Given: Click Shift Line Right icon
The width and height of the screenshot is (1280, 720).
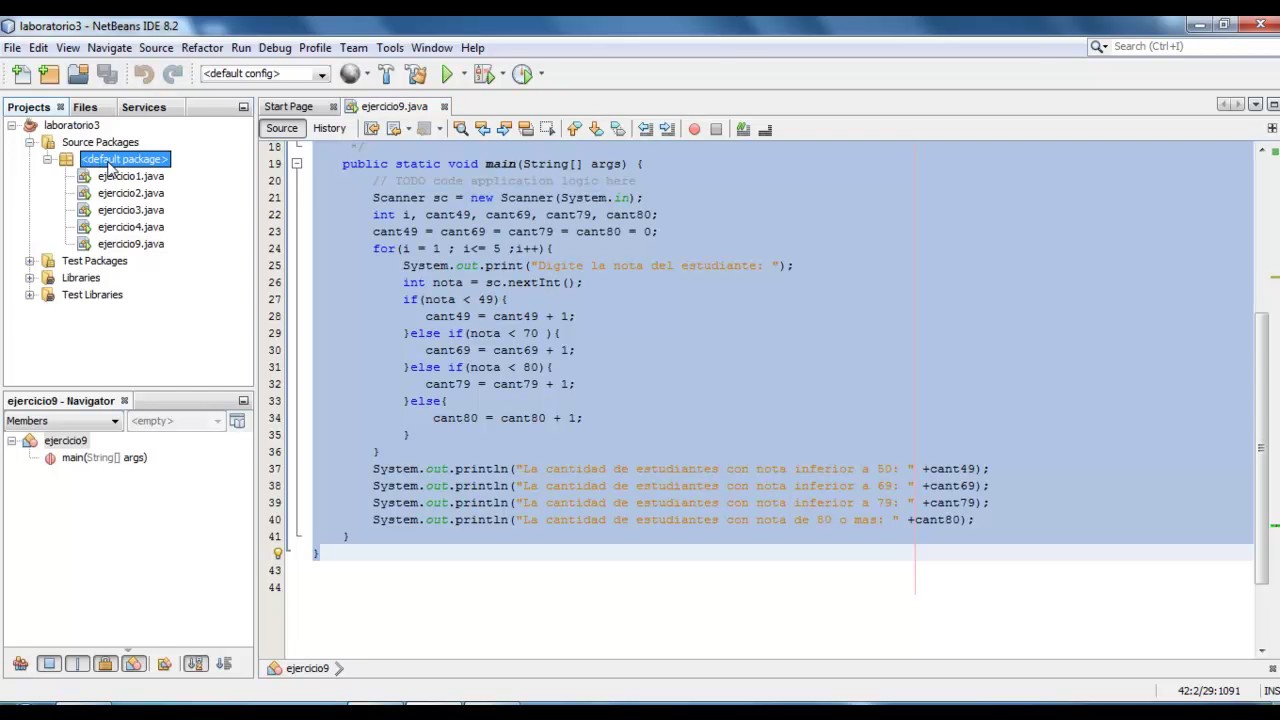Looking at the screenshot, I should pyautogui.click(x=667, y=129).
